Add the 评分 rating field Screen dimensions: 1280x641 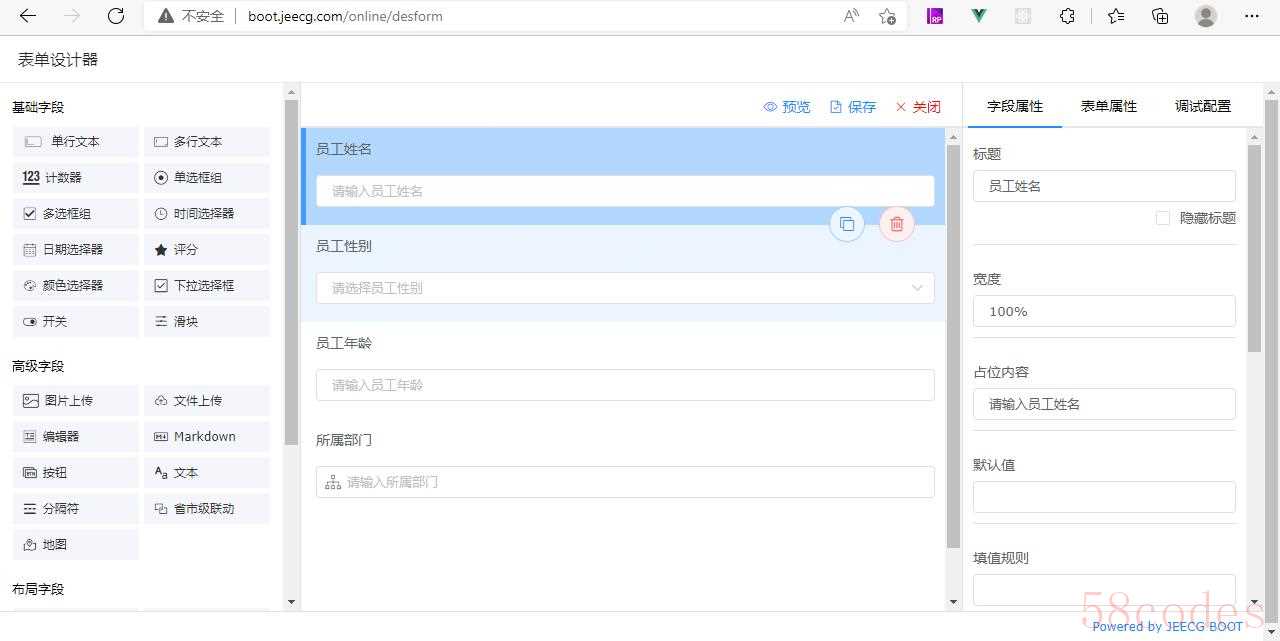(207, 250)
